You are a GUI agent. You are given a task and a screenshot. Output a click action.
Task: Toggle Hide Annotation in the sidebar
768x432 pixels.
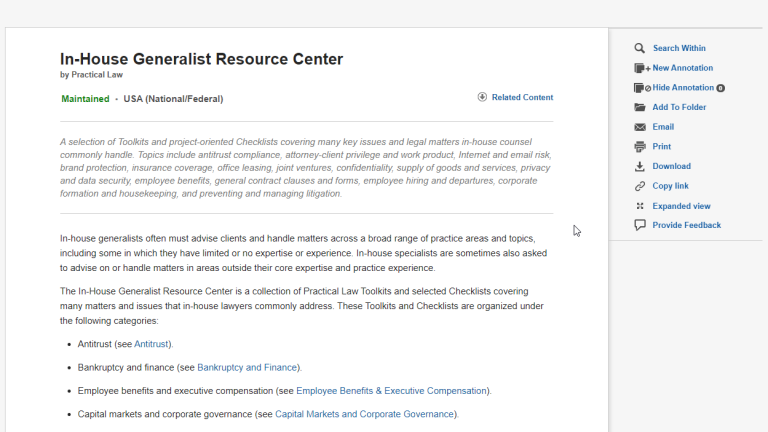[683, 88]
